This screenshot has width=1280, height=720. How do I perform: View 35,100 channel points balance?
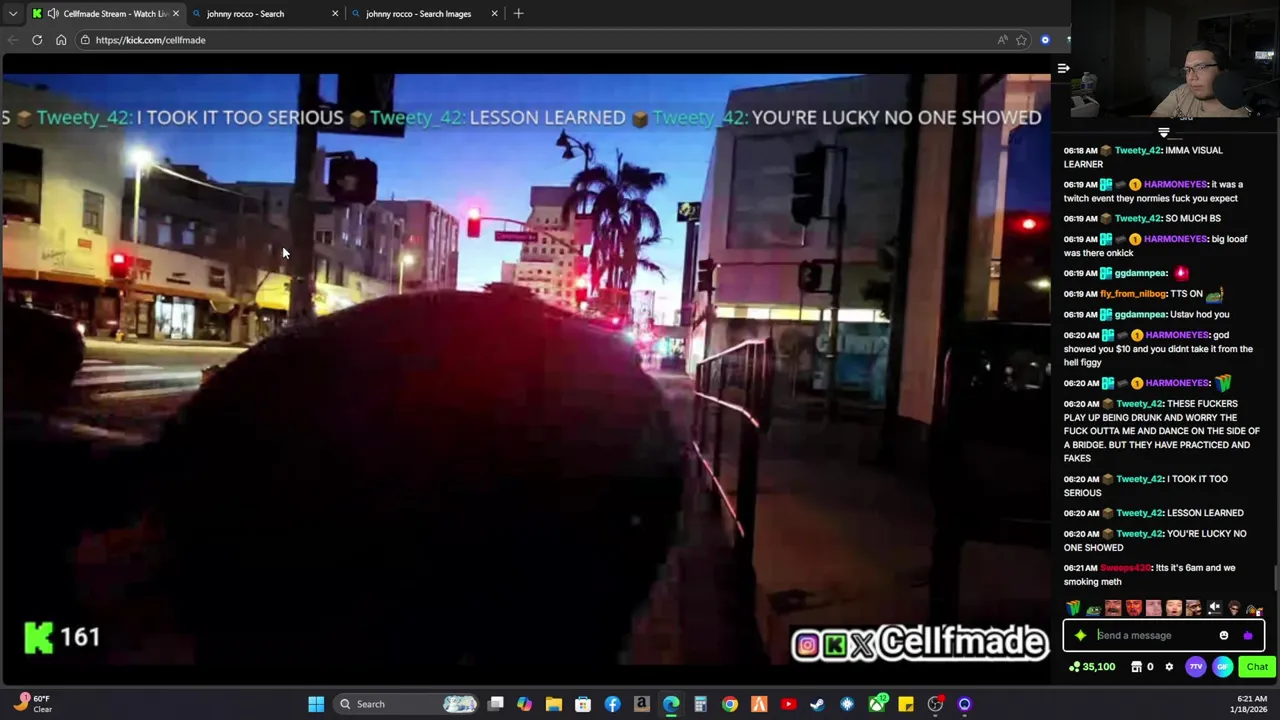point(1092,667)
